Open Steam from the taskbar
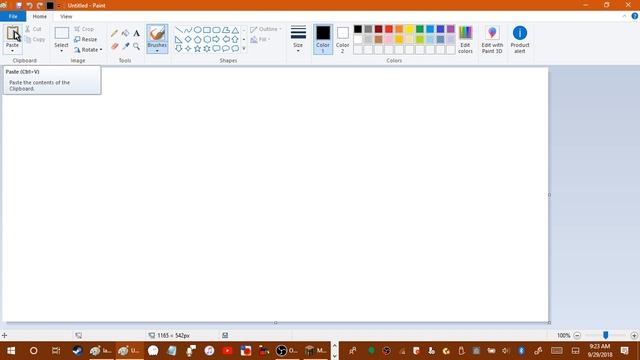This screenshot has width=640, height=360. coord(77,351)
